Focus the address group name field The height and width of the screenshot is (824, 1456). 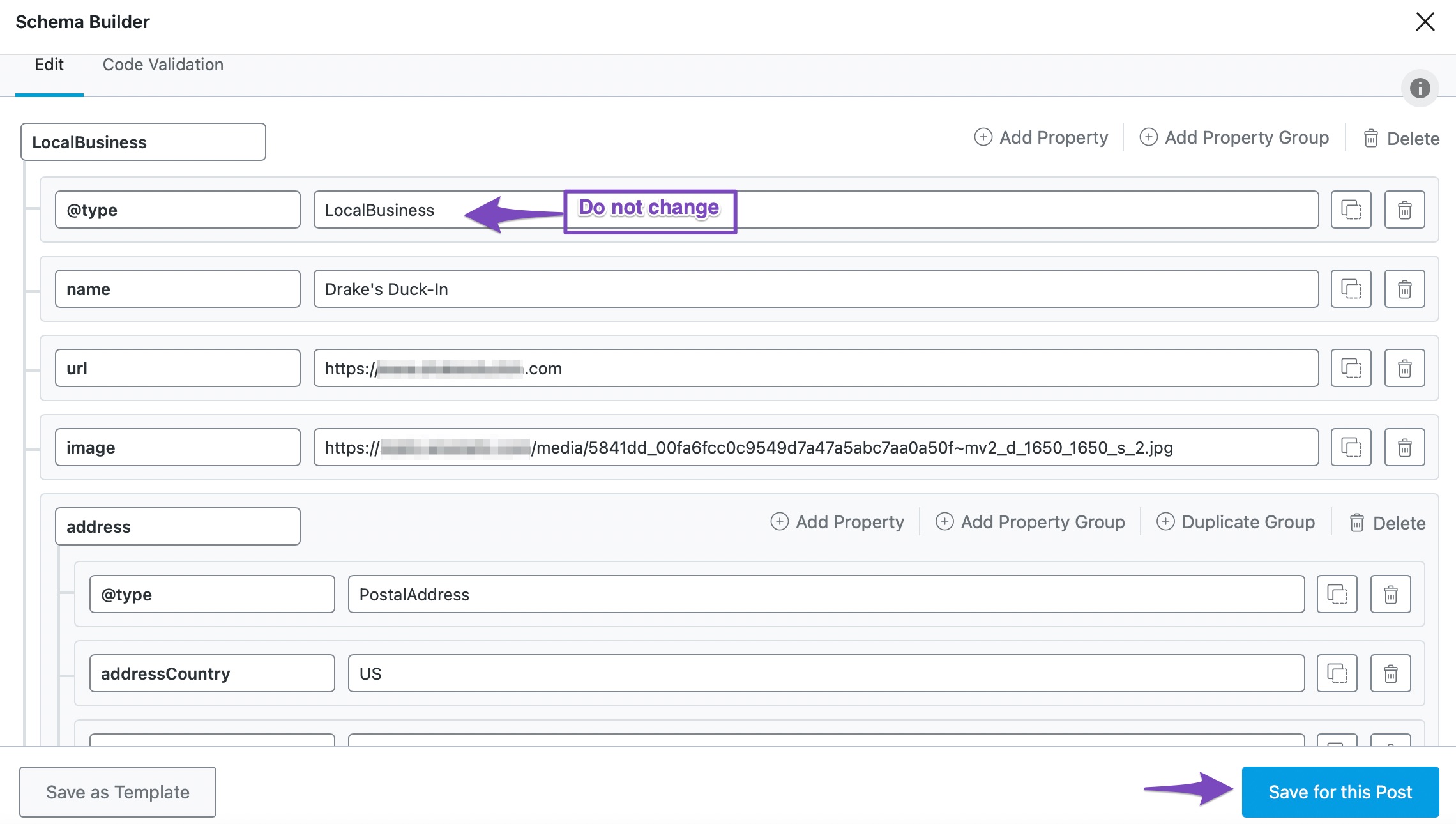(x=178, y=526)
